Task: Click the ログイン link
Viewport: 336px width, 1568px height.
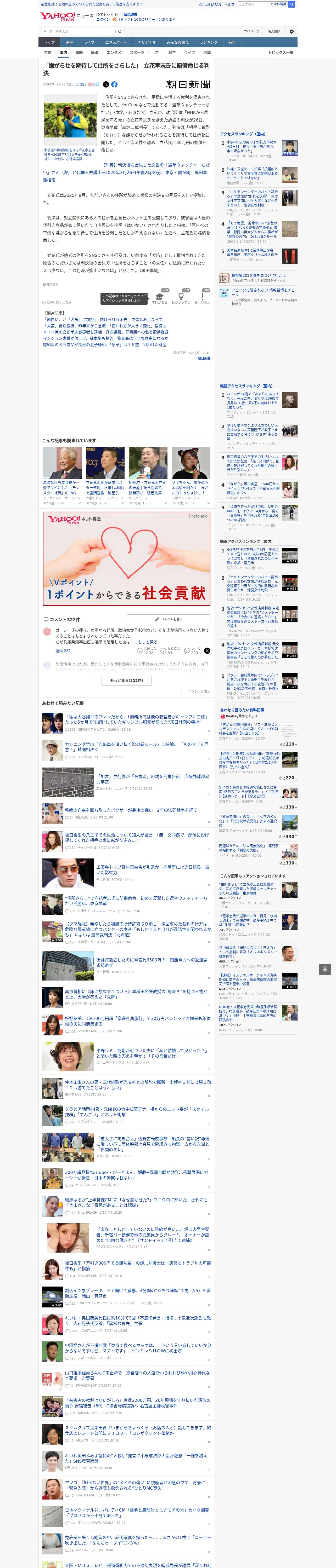Action: click(x=103, y=20)
